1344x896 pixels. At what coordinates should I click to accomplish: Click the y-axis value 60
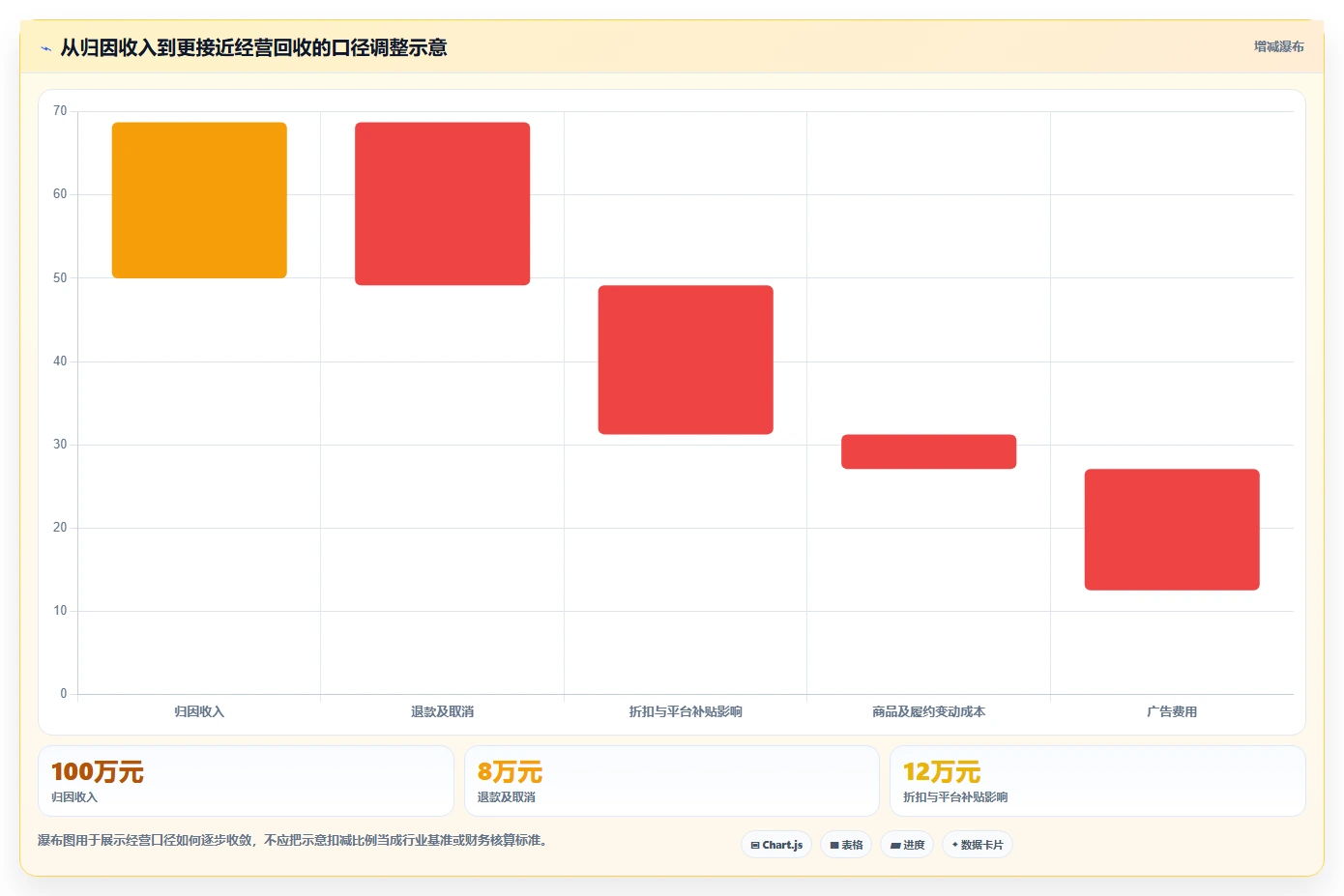pos(60,194)
